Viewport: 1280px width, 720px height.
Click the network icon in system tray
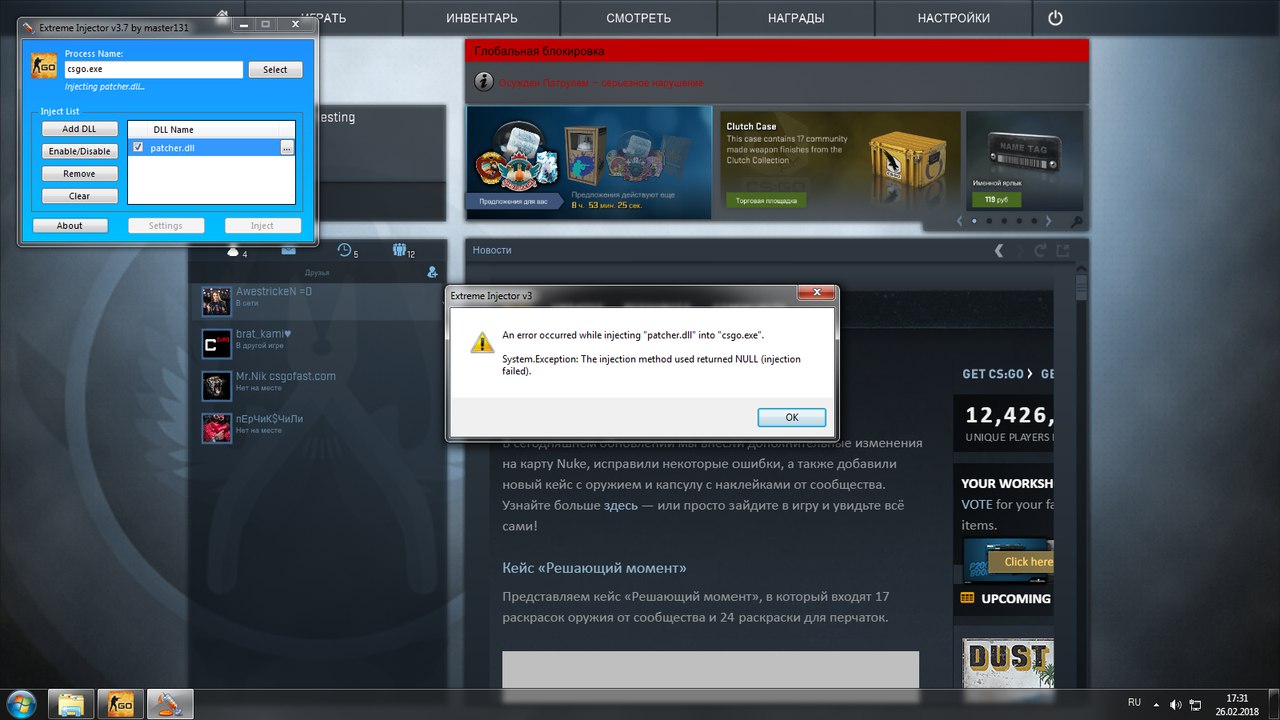(x=1195, y=704)
